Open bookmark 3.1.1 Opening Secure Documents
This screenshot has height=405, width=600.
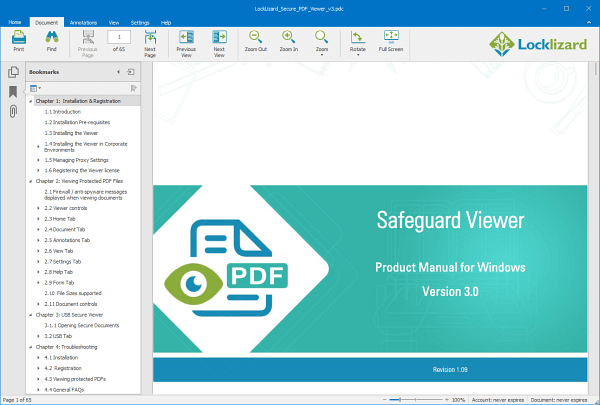point(82,325)
